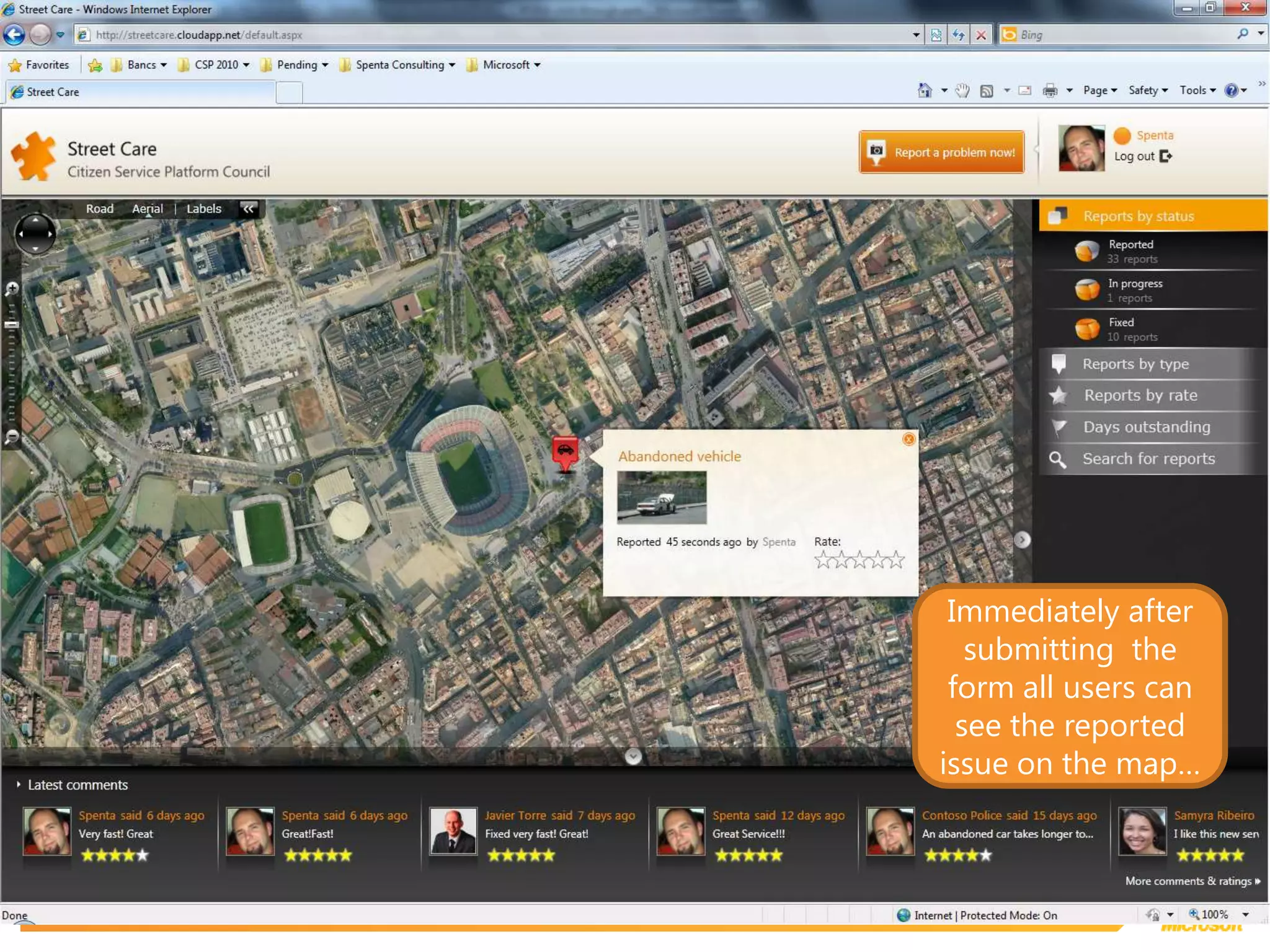The image size is (1270, 952).
Task: Close the Abandoned vehicle popup
Action: pos(908,439)
